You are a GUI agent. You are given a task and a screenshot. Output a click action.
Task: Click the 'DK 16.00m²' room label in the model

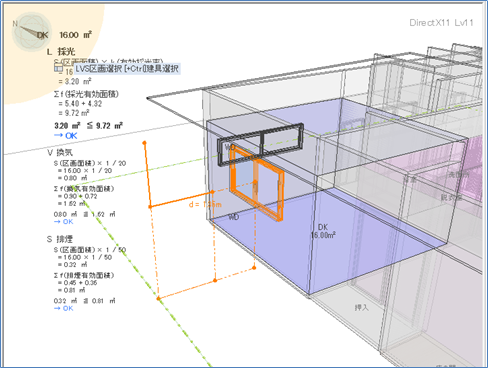pyautogui.click(x=323, y=231)
